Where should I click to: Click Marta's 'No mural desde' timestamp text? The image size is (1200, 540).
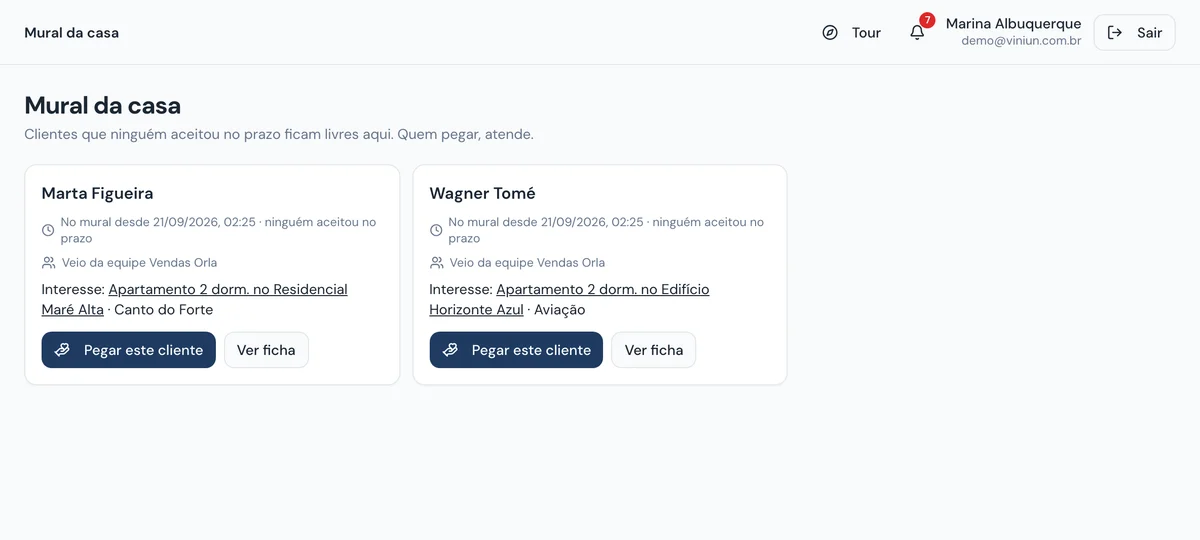coord(218,230)
